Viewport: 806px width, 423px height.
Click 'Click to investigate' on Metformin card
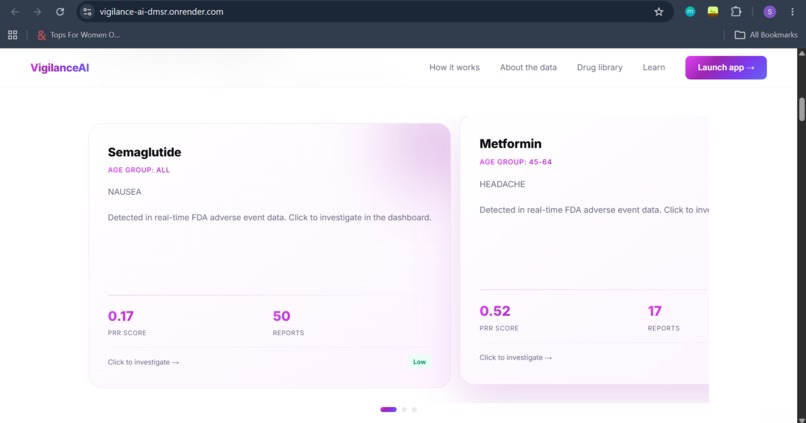tap(516, 357)
